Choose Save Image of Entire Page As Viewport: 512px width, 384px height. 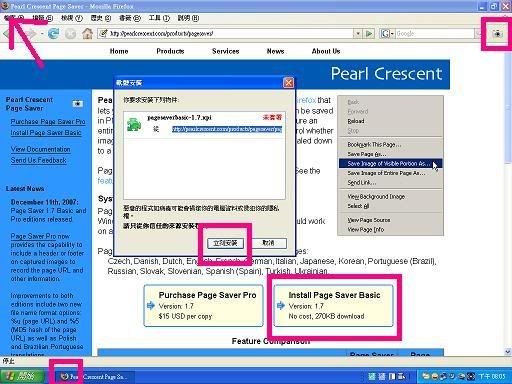pyautogui.click(x=386, y=173)
